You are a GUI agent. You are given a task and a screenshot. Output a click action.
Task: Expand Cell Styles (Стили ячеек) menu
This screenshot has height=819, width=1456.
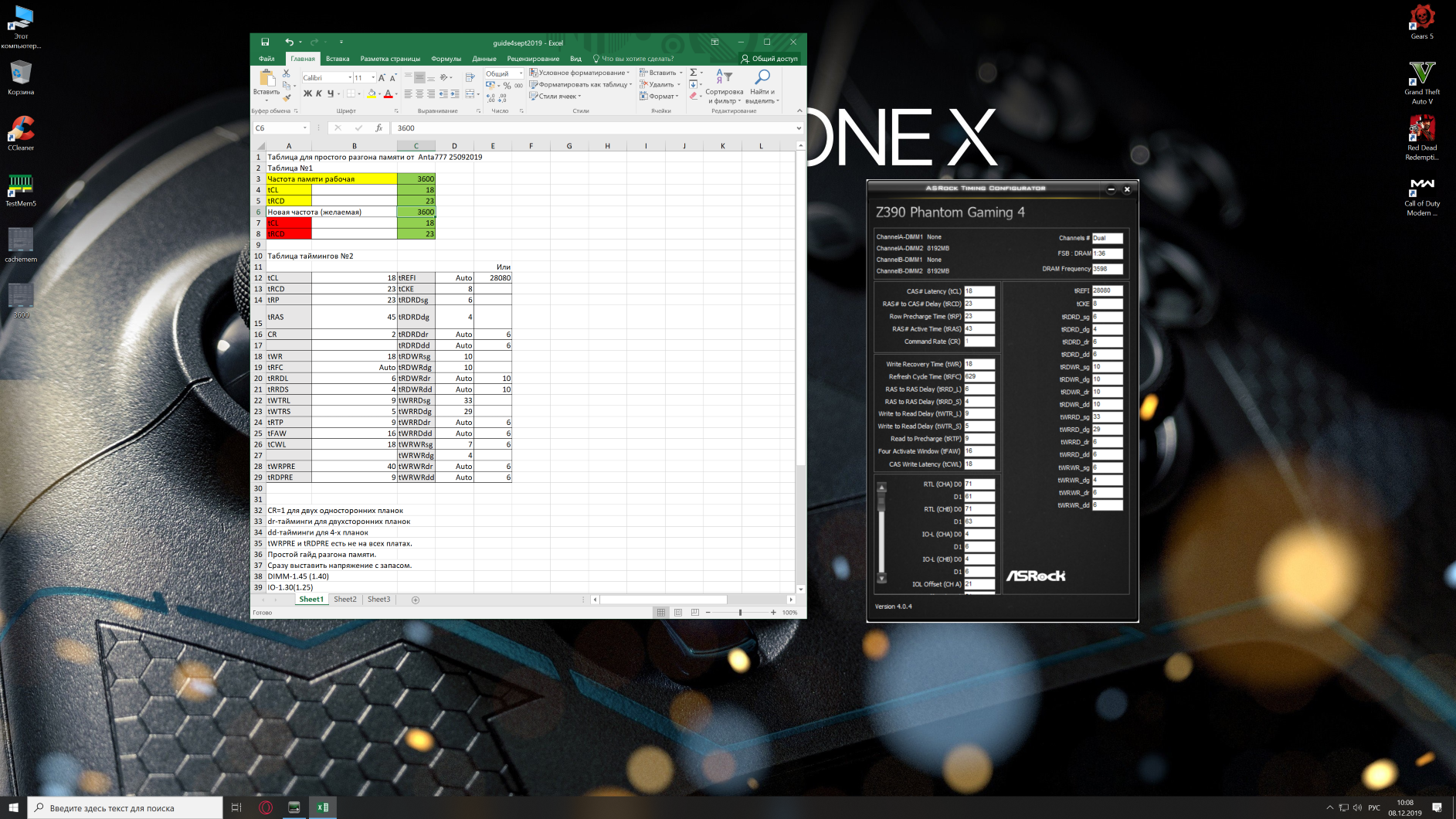click(555, 97)
